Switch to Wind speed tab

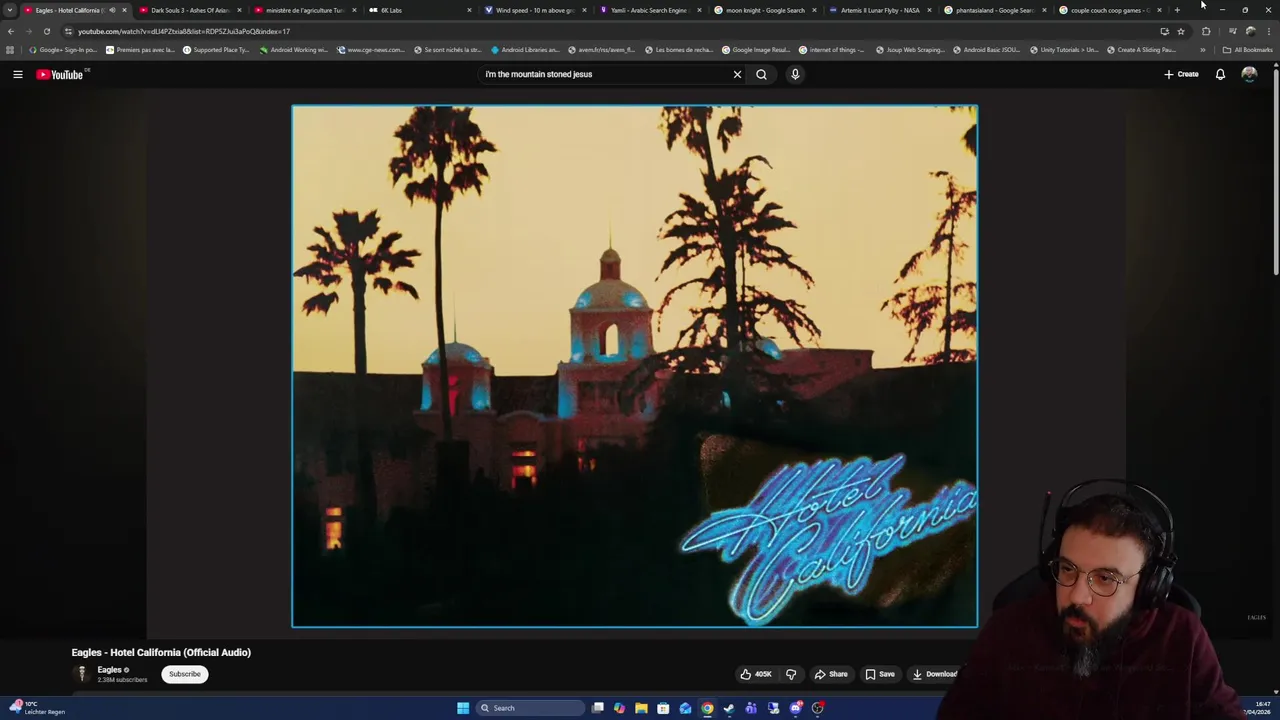(534, 10)
